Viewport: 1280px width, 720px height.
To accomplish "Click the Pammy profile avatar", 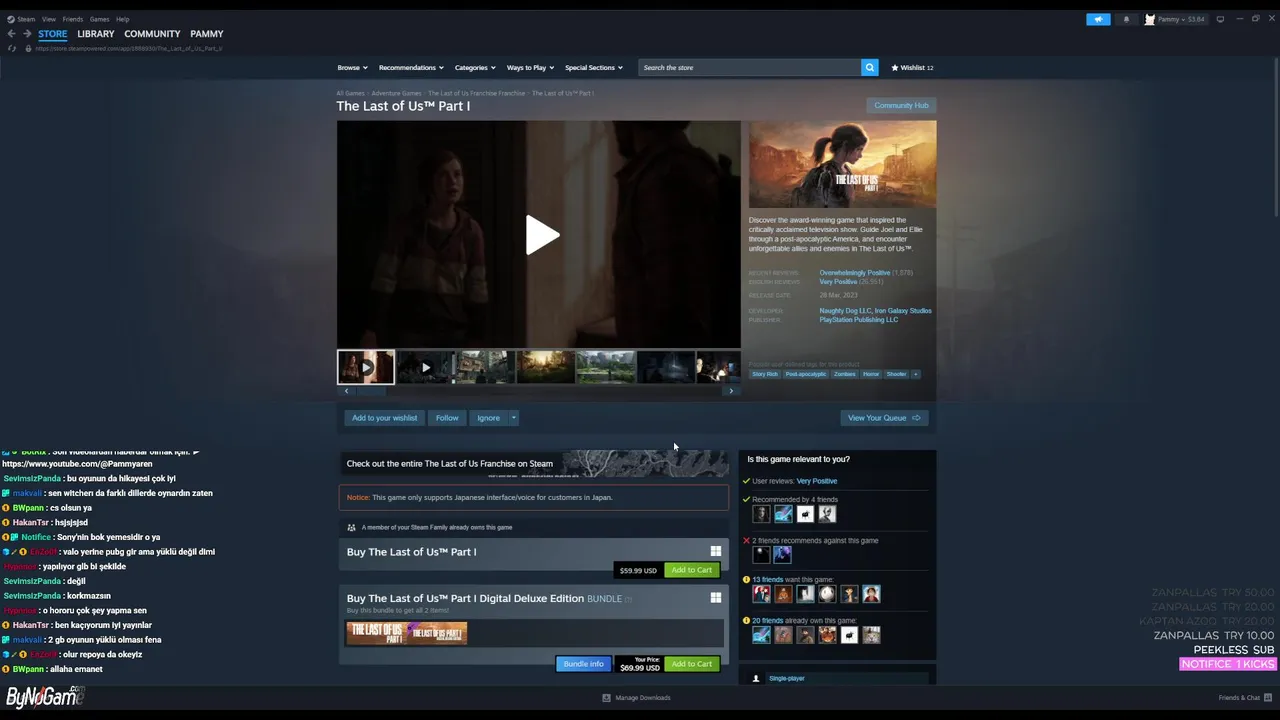I will (x=1150, y=19).
